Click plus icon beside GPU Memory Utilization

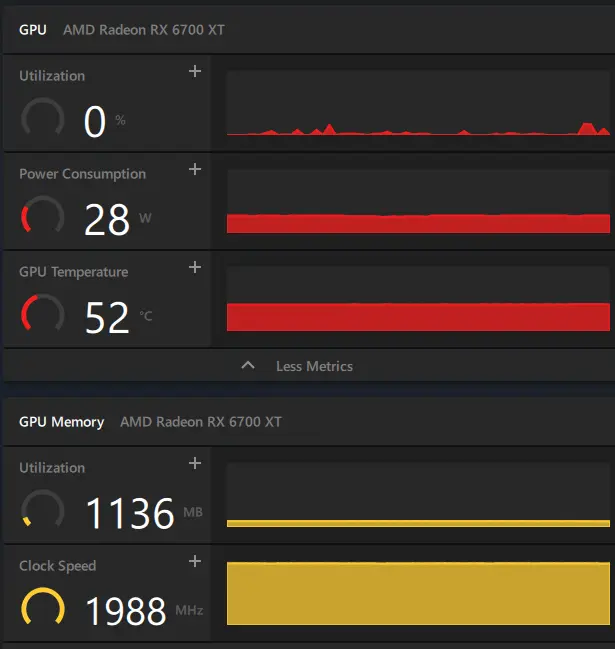click(x=195, y=463)
